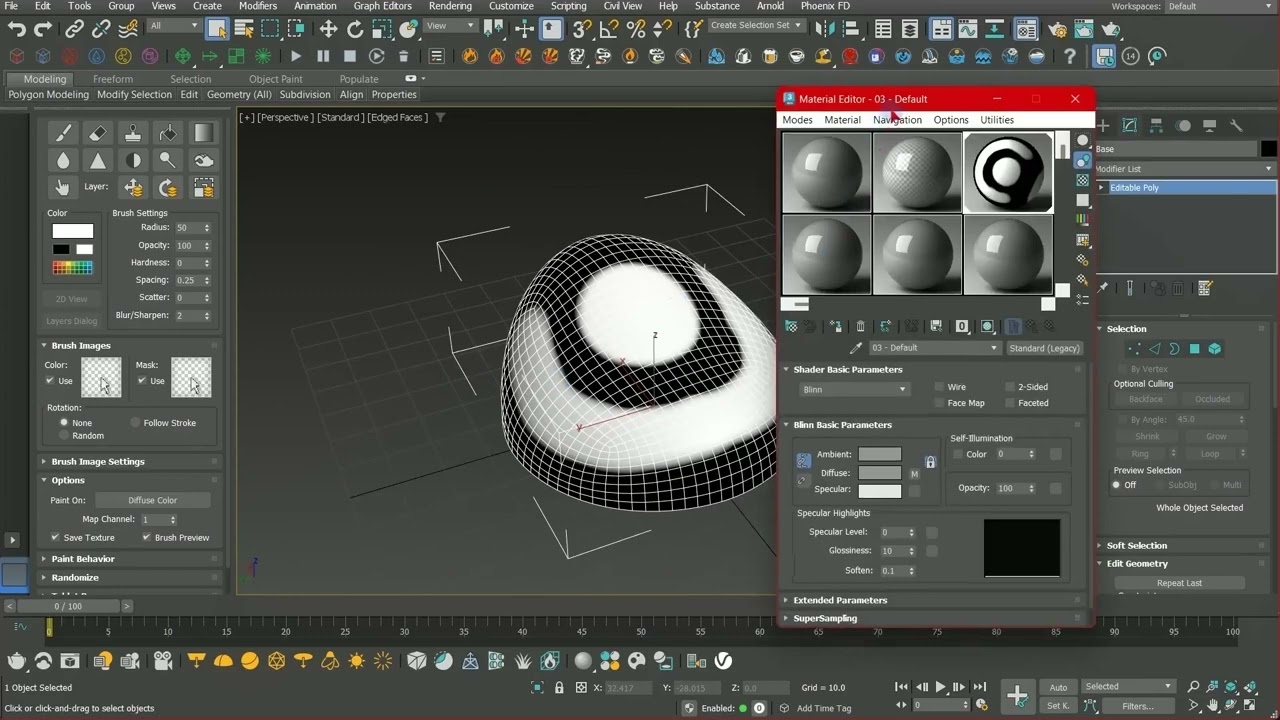Select the gradient fill tool
The width and height of the screenshot is (1280, 720).
click(203, 133)
